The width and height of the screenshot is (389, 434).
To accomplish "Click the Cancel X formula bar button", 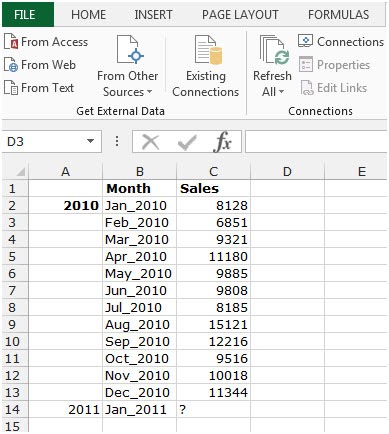I will (151, 142).
